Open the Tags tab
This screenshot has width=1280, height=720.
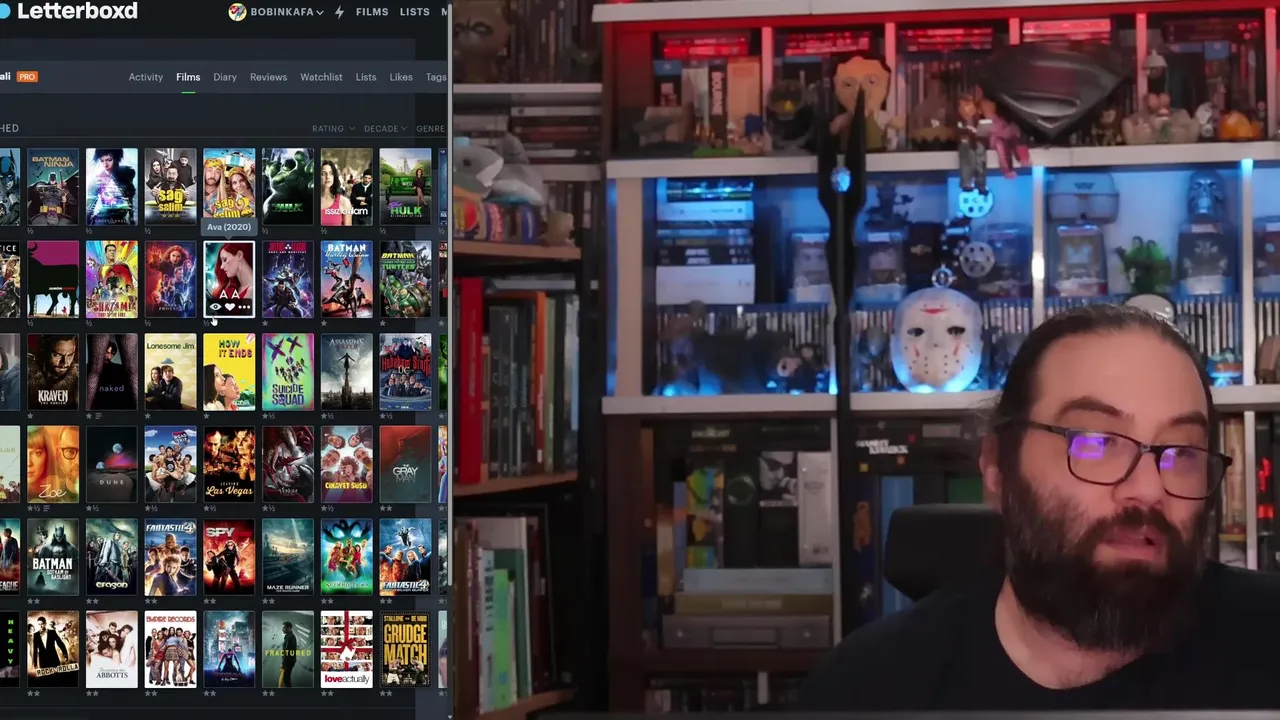point(436,77)
